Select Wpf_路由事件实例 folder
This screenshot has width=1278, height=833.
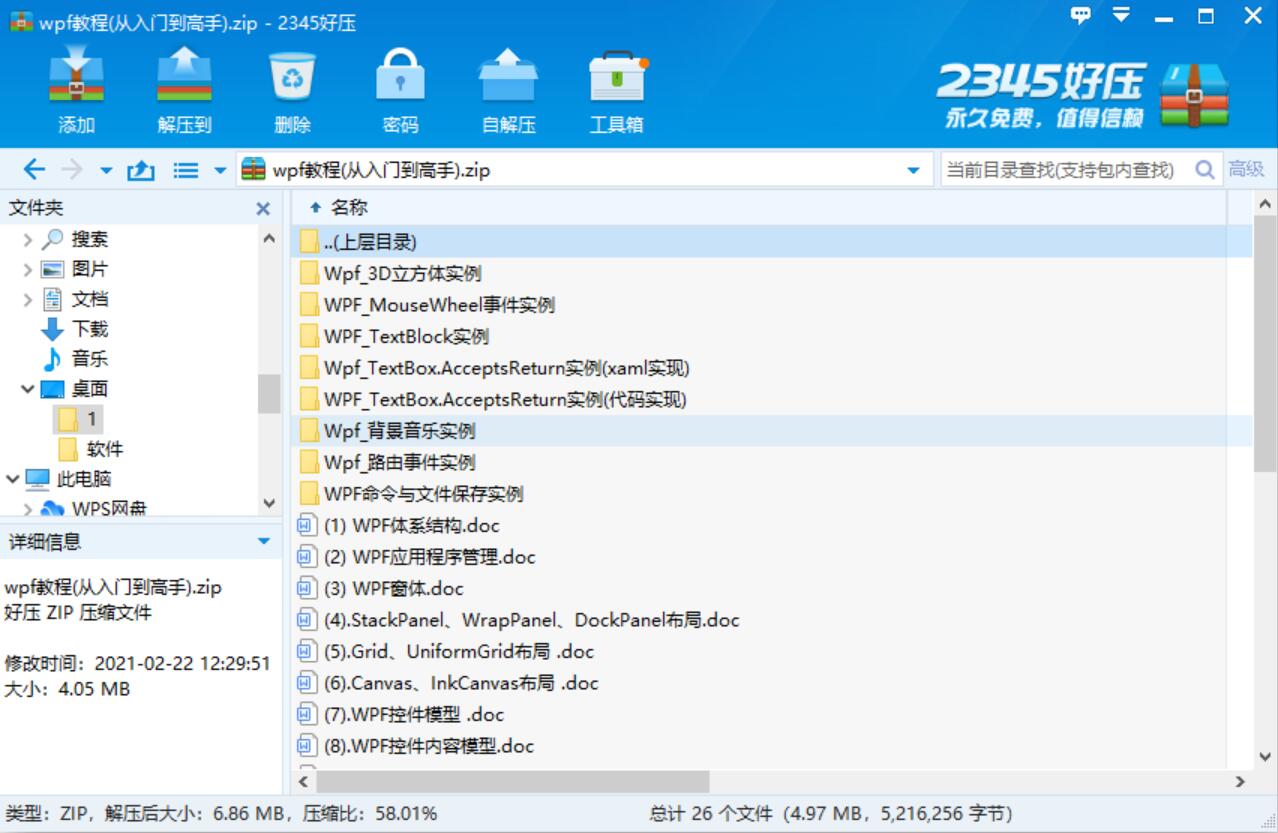click(772, 462)
